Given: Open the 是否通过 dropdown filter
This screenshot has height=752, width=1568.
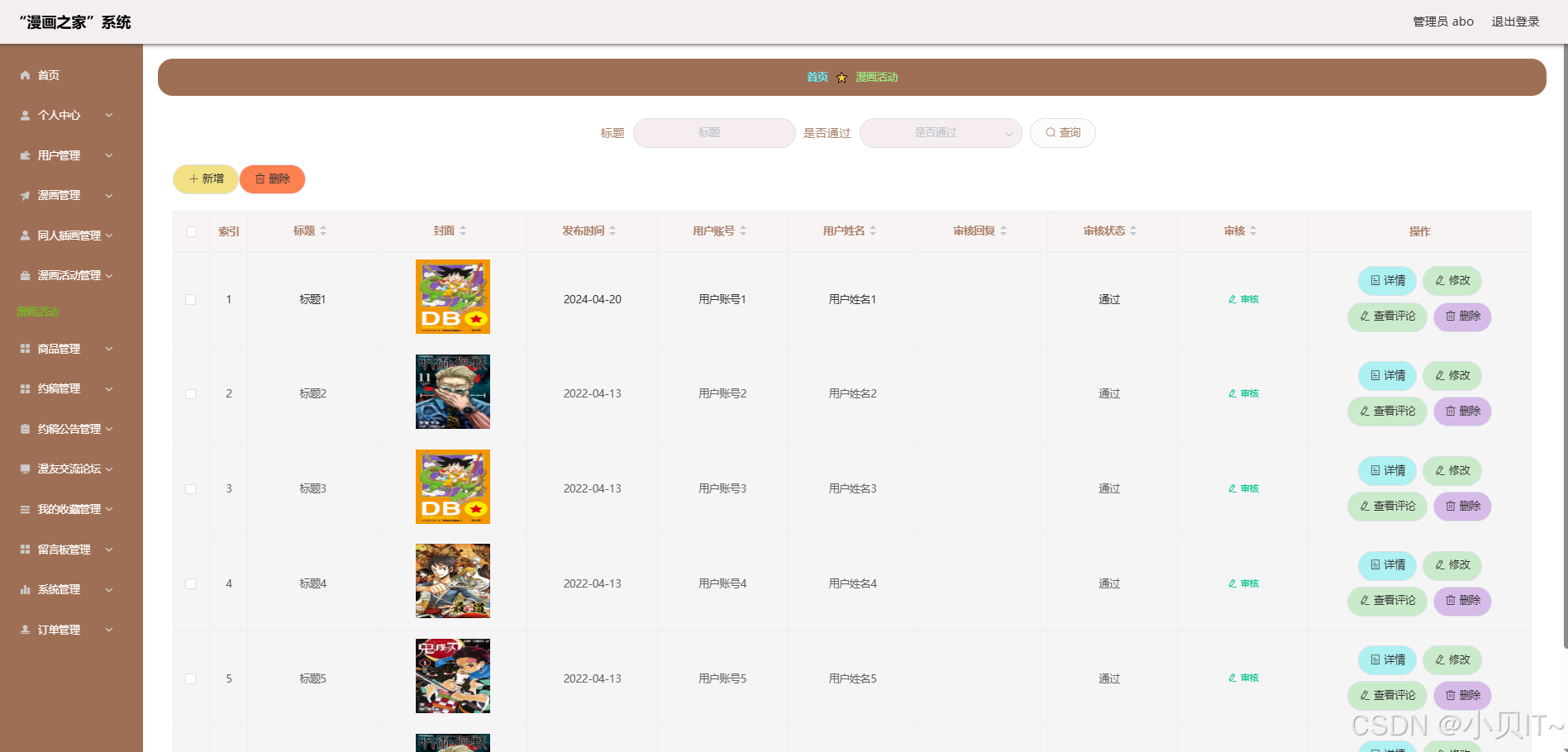Looking at the screenshot, I should [941, 133].
